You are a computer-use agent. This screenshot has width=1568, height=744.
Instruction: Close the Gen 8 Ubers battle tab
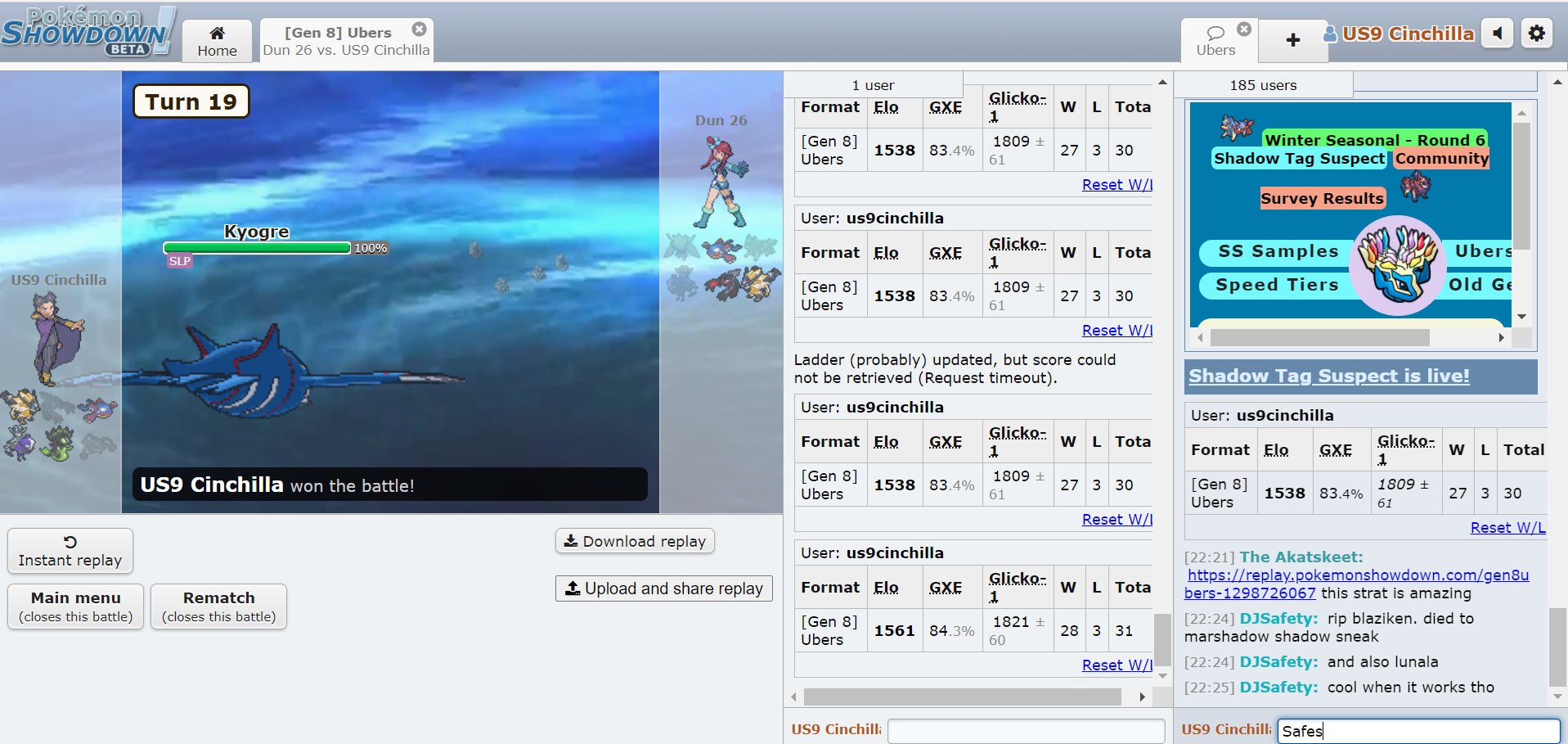419,29
